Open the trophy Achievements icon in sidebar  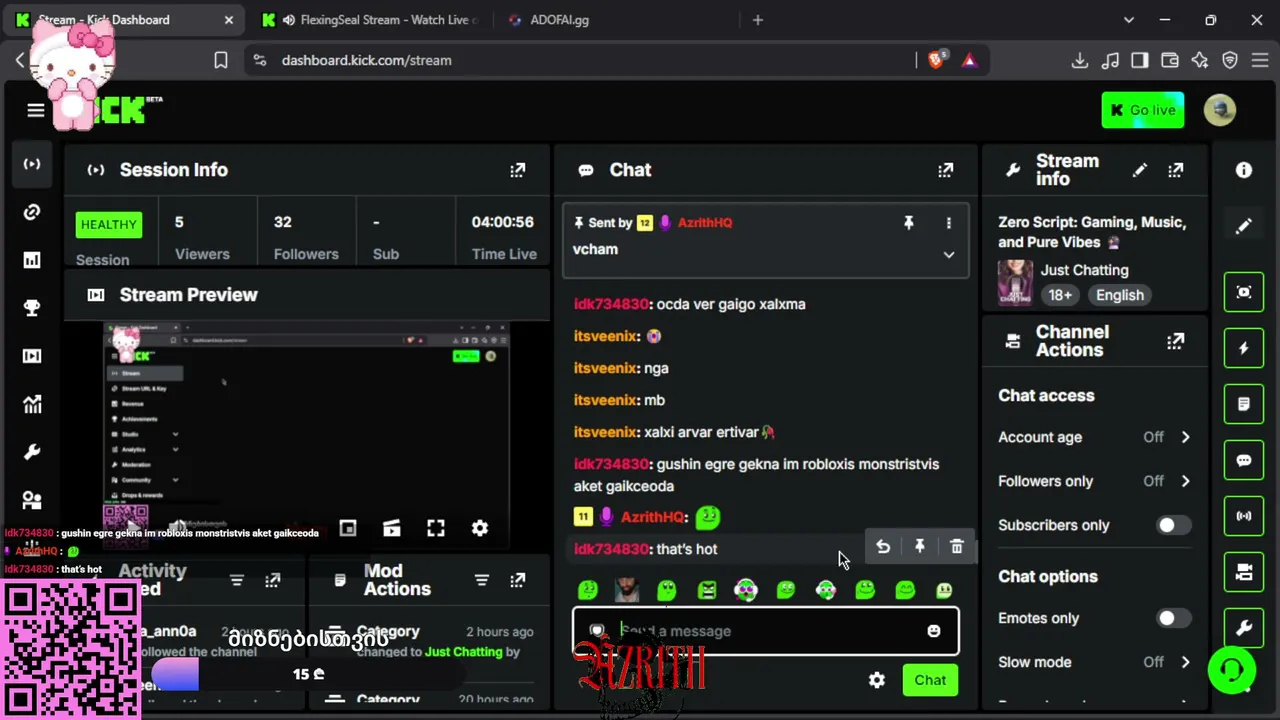point(32,308)
